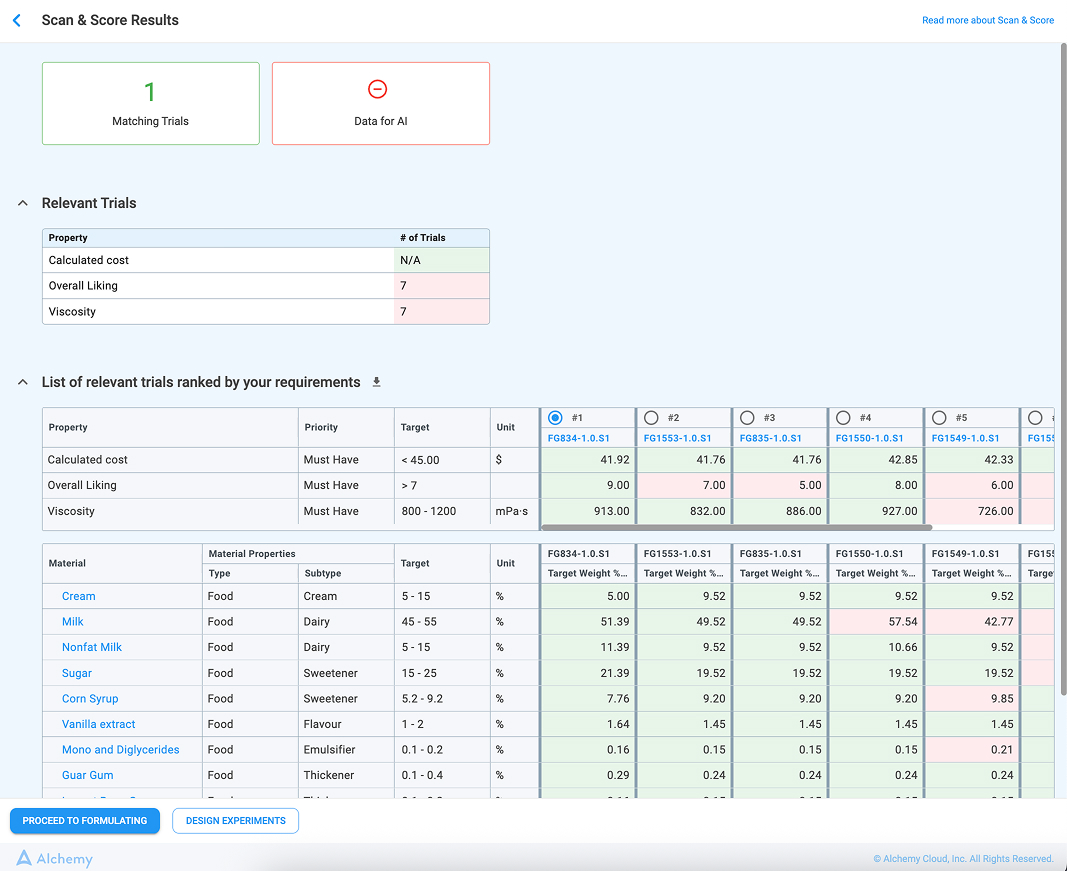
Task: Click the Corn Syrup value 9.85 cell
Action: 972,699
